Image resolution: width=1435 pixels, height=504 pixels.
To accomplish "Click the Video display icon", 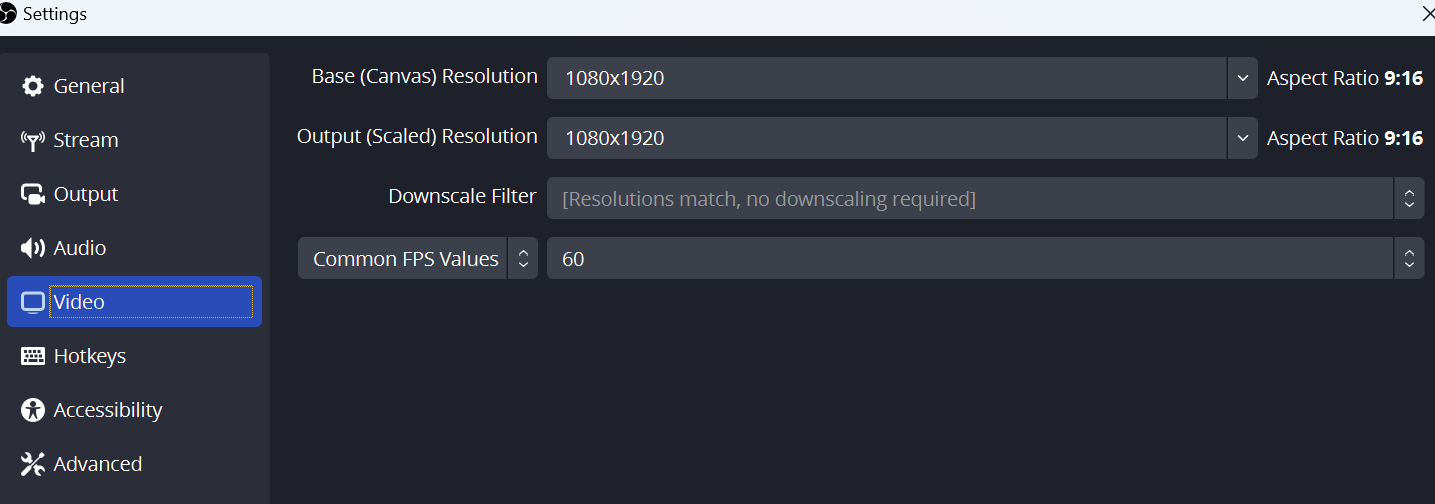I will [x=33, y=302].
